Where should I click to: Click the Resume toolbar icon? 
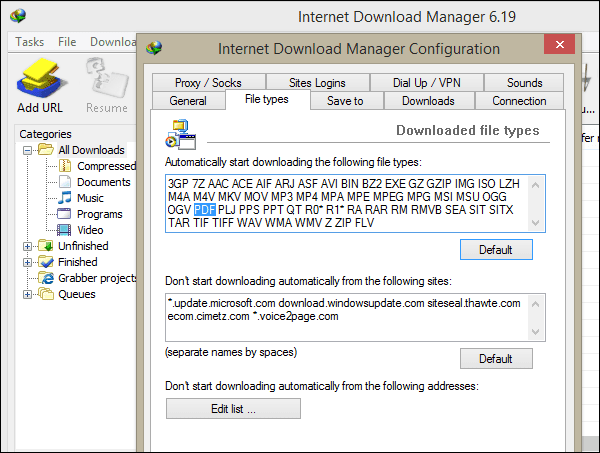106,78
